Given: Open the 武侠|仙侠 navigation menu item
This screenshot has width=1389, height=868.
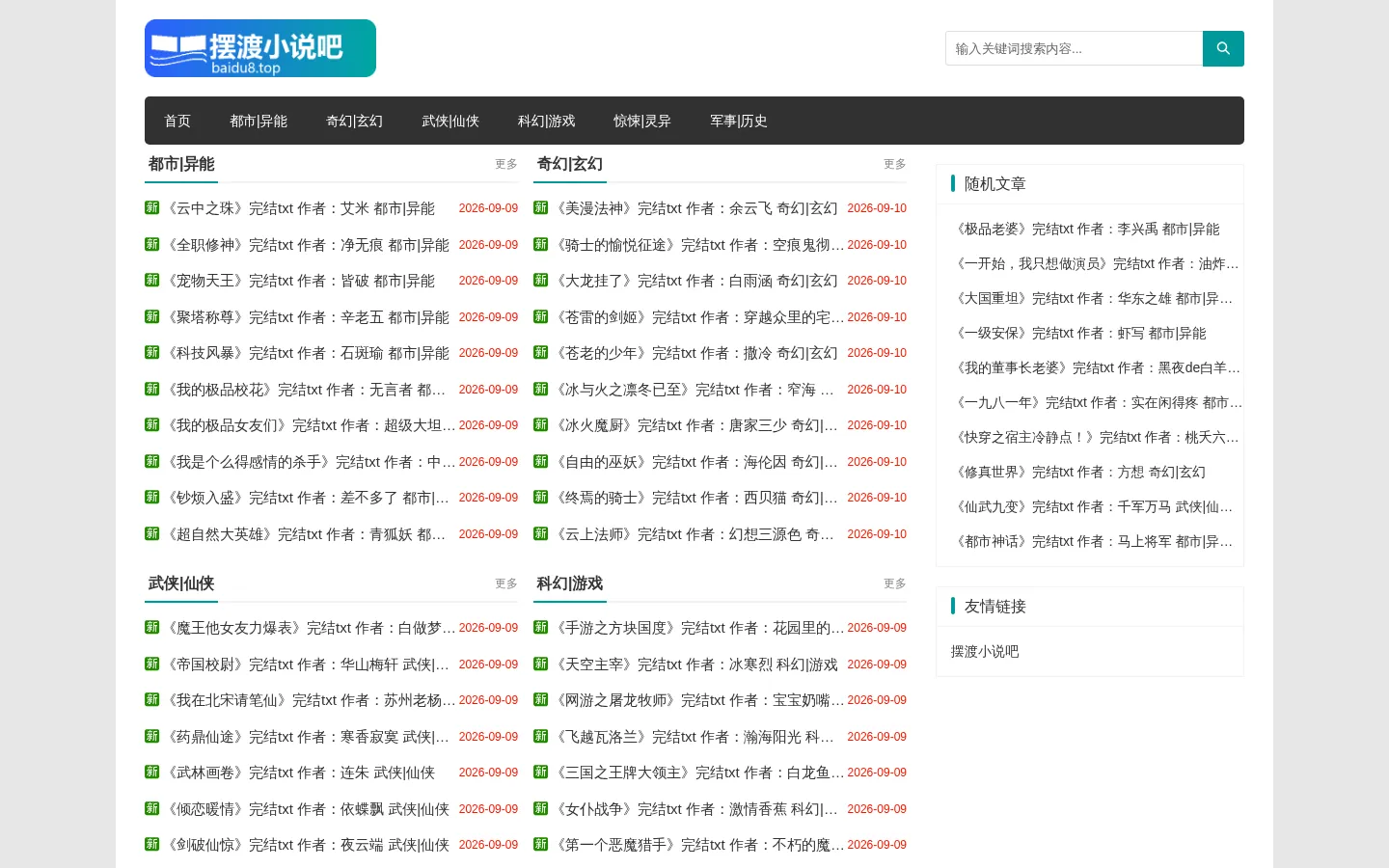Looking at the screenshot, I should tap(450, 121).
